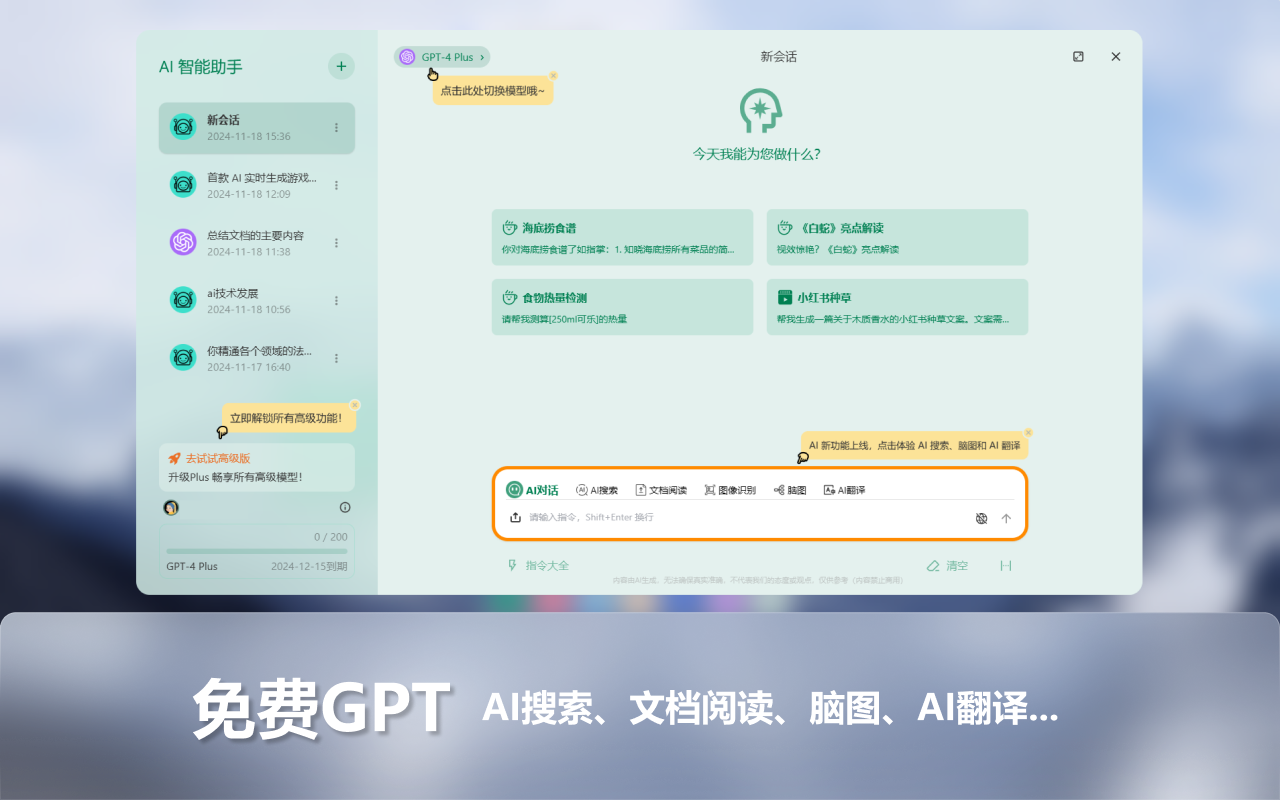
Task: Click the send arrow icon
Action: (1006, 518)
